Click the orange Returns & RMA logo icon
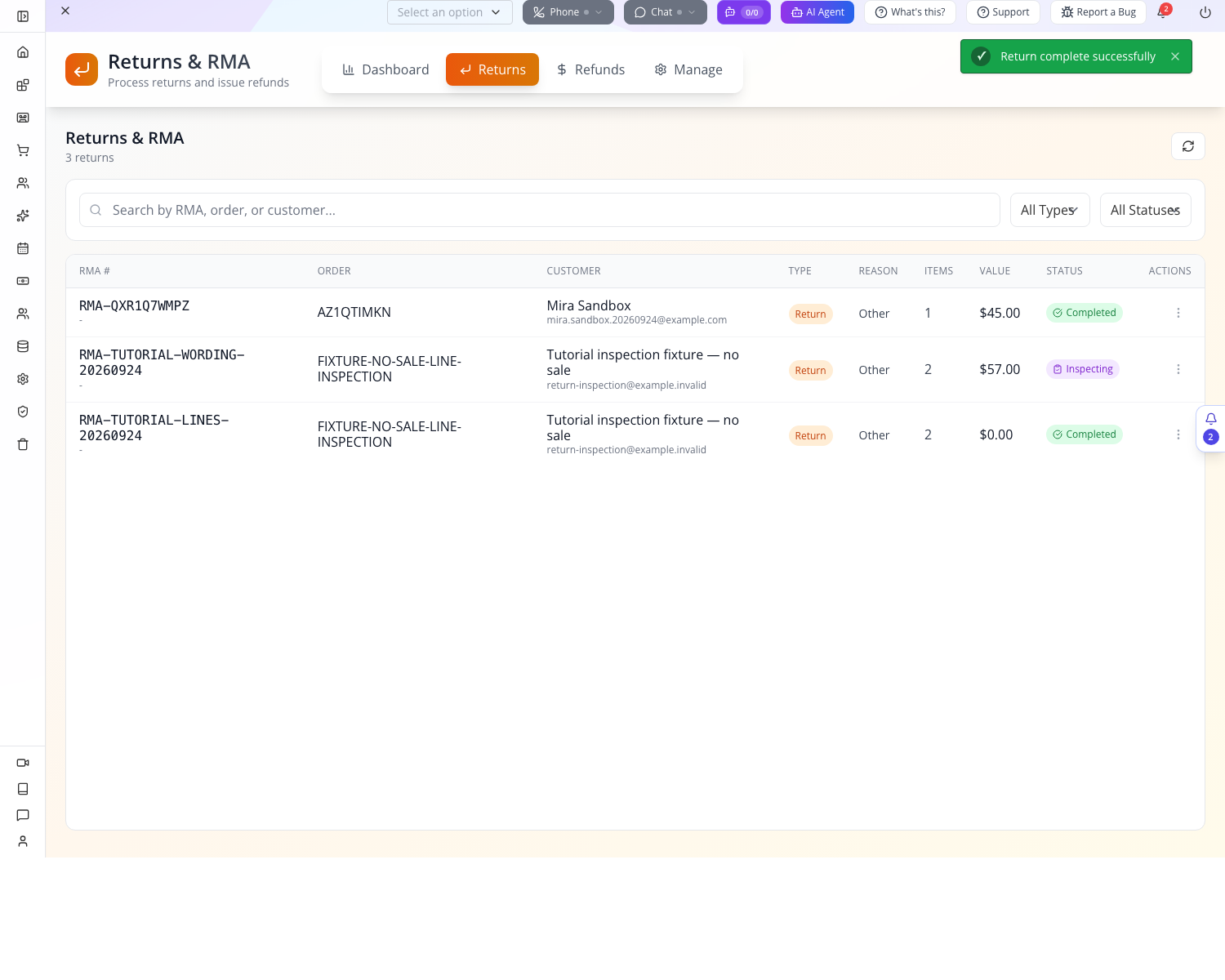 [82, 69]
